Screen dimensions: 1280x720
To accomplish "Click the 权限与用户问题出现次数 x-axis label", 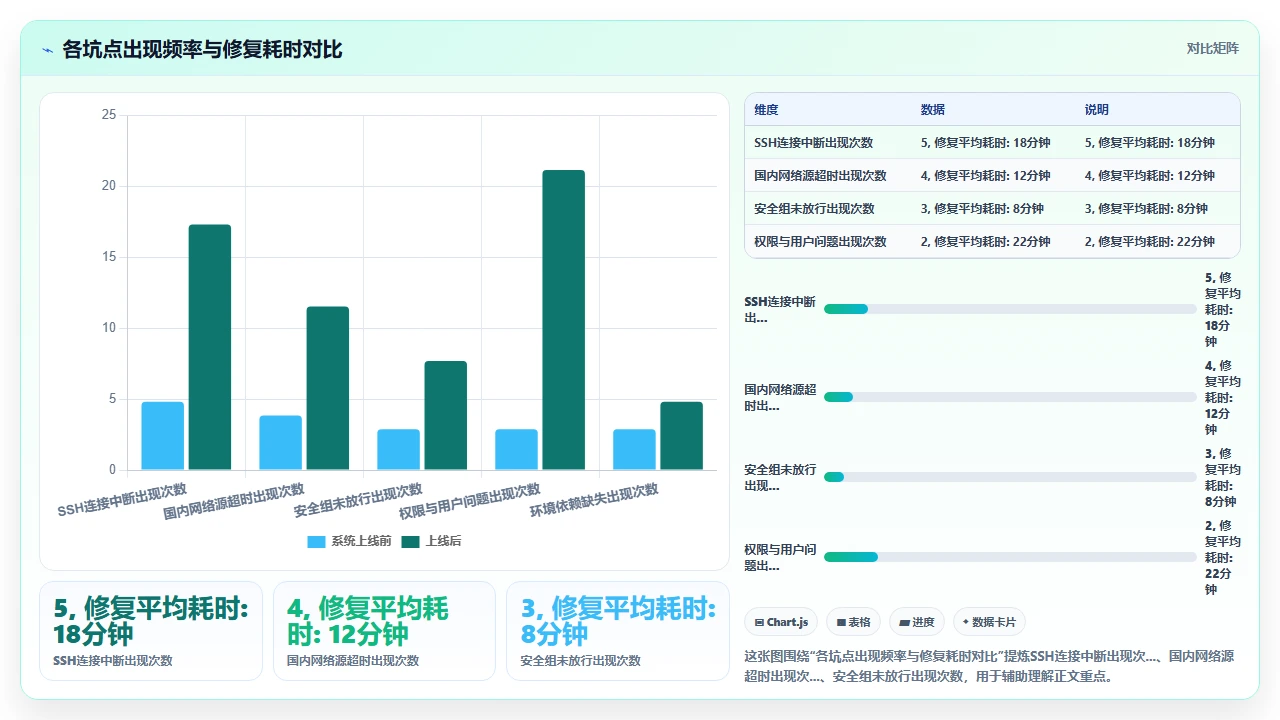I will pyautogui.click(x=470, y=502).
